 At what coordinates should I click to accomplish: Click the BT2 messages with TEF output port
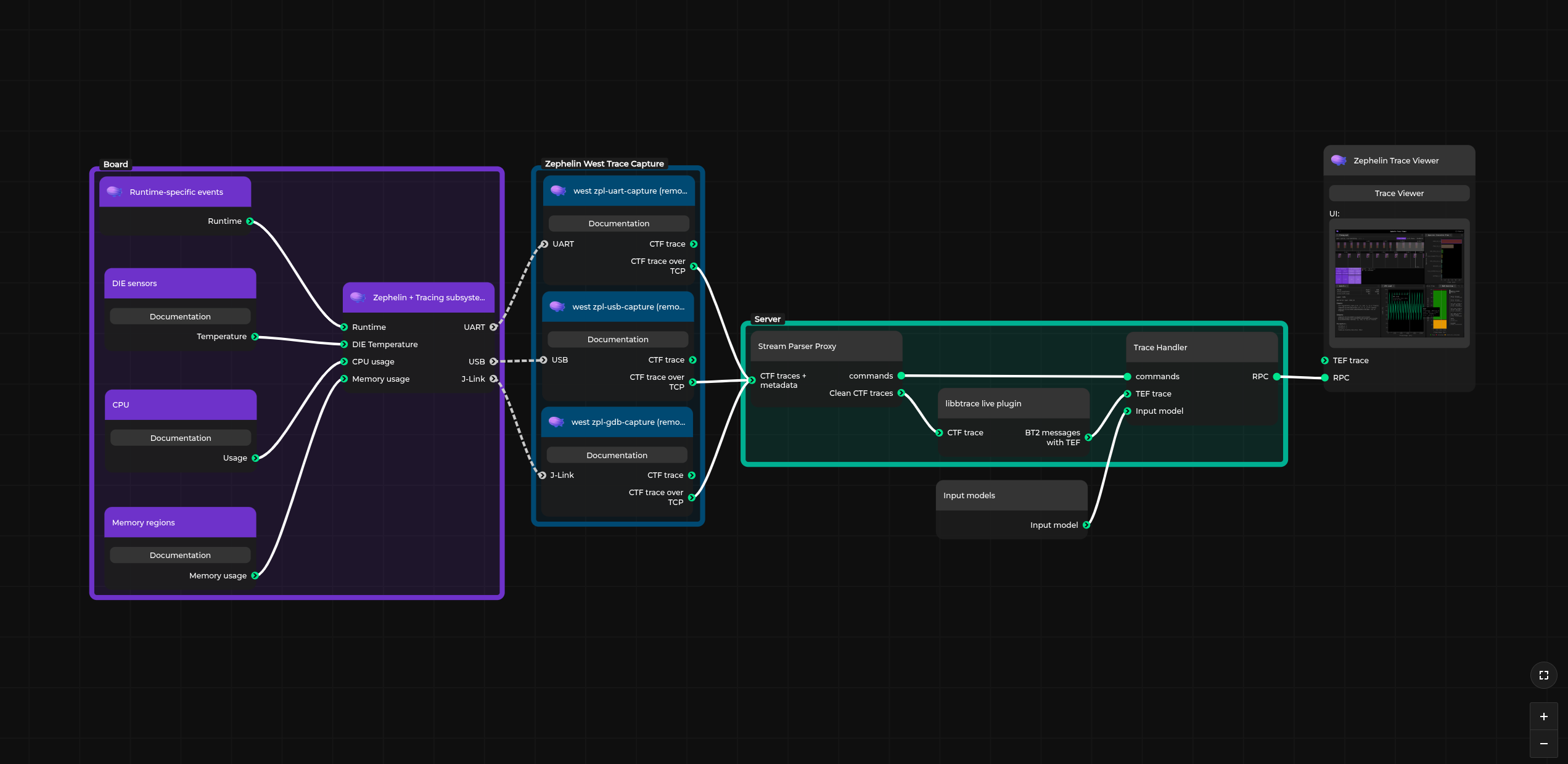(x=1088, y=438)
